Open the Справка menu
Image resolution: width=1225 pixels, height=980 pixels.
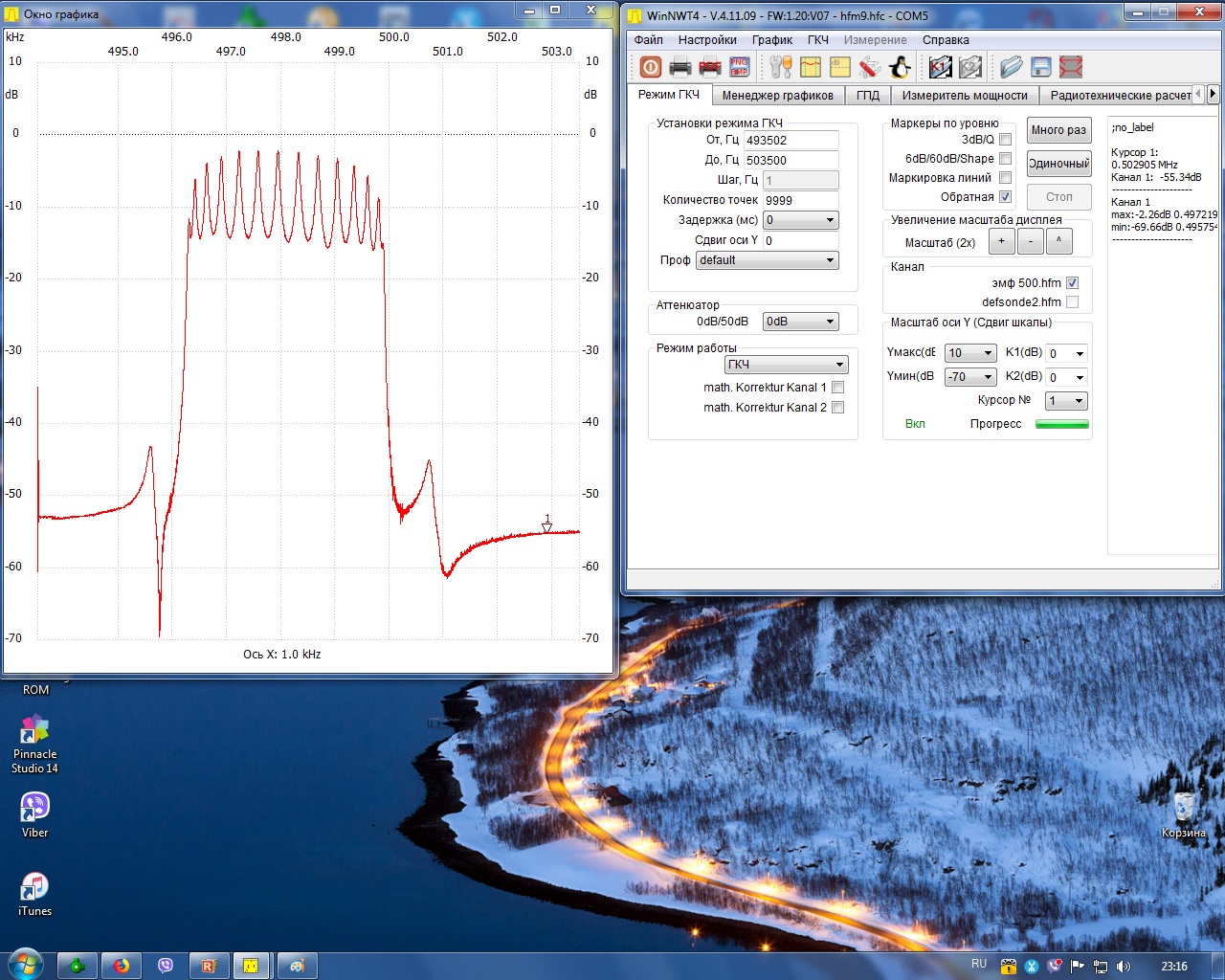pyautogui.click(x=946, y=40)
